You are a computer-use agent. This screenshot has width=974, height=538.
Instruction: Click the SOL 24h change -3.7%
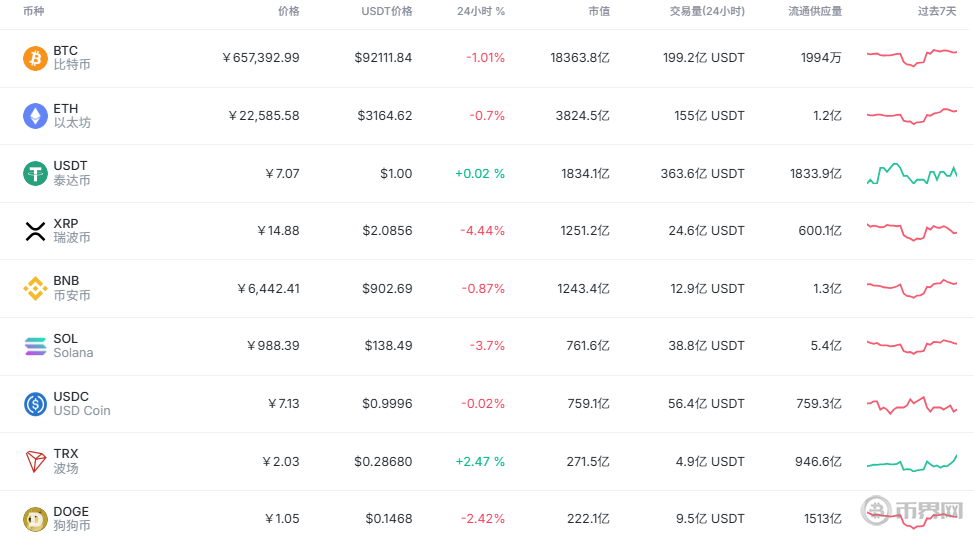pyautogui.click(x=488, y=346)
